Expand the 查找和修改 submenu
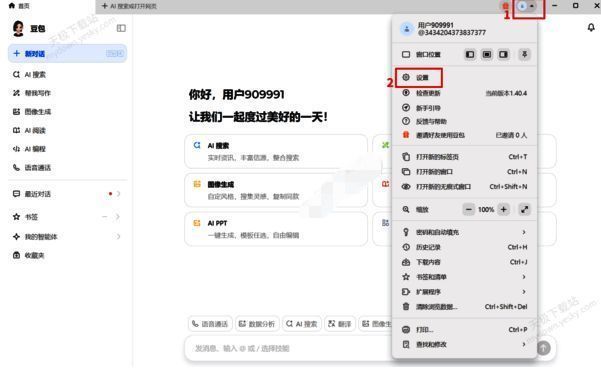Viewport: 601px width, 376px height. (464, 345)
